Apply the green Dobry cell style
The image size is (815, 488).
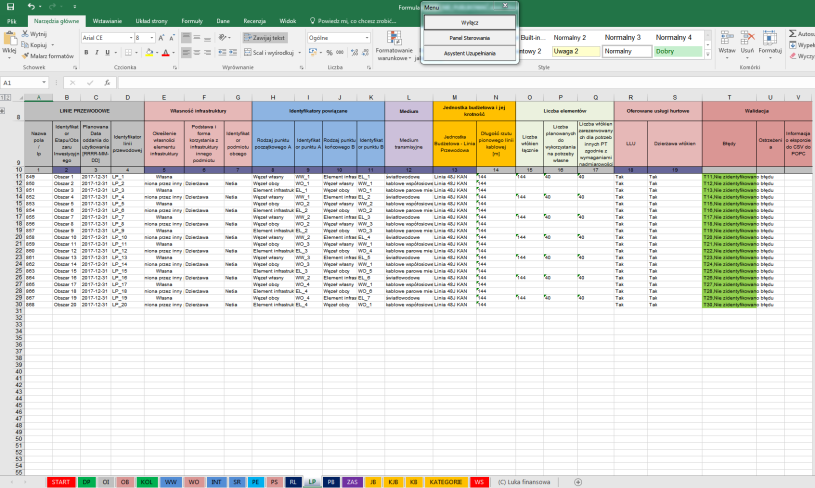[x=678, y=51]
